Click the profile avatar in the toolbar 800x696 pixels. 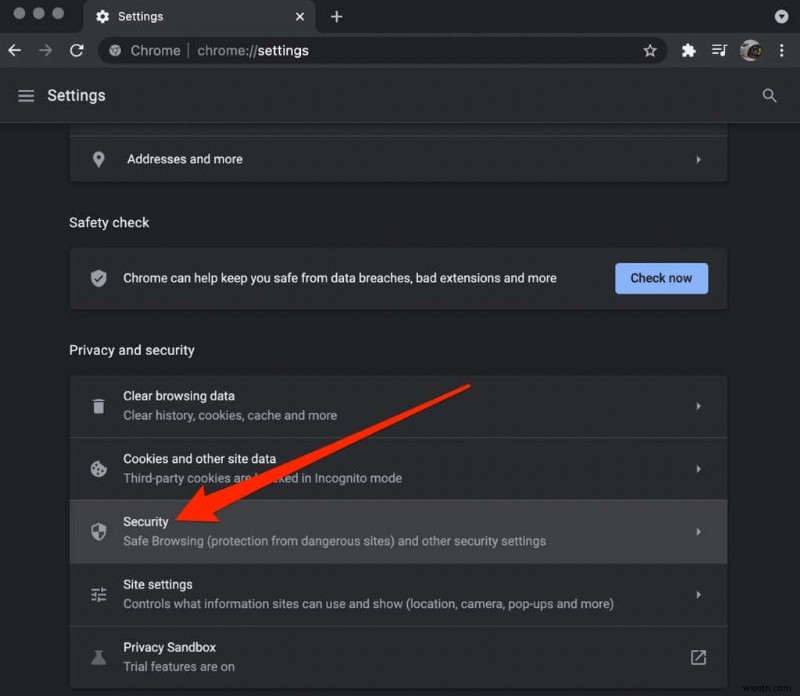pos(750,50)
